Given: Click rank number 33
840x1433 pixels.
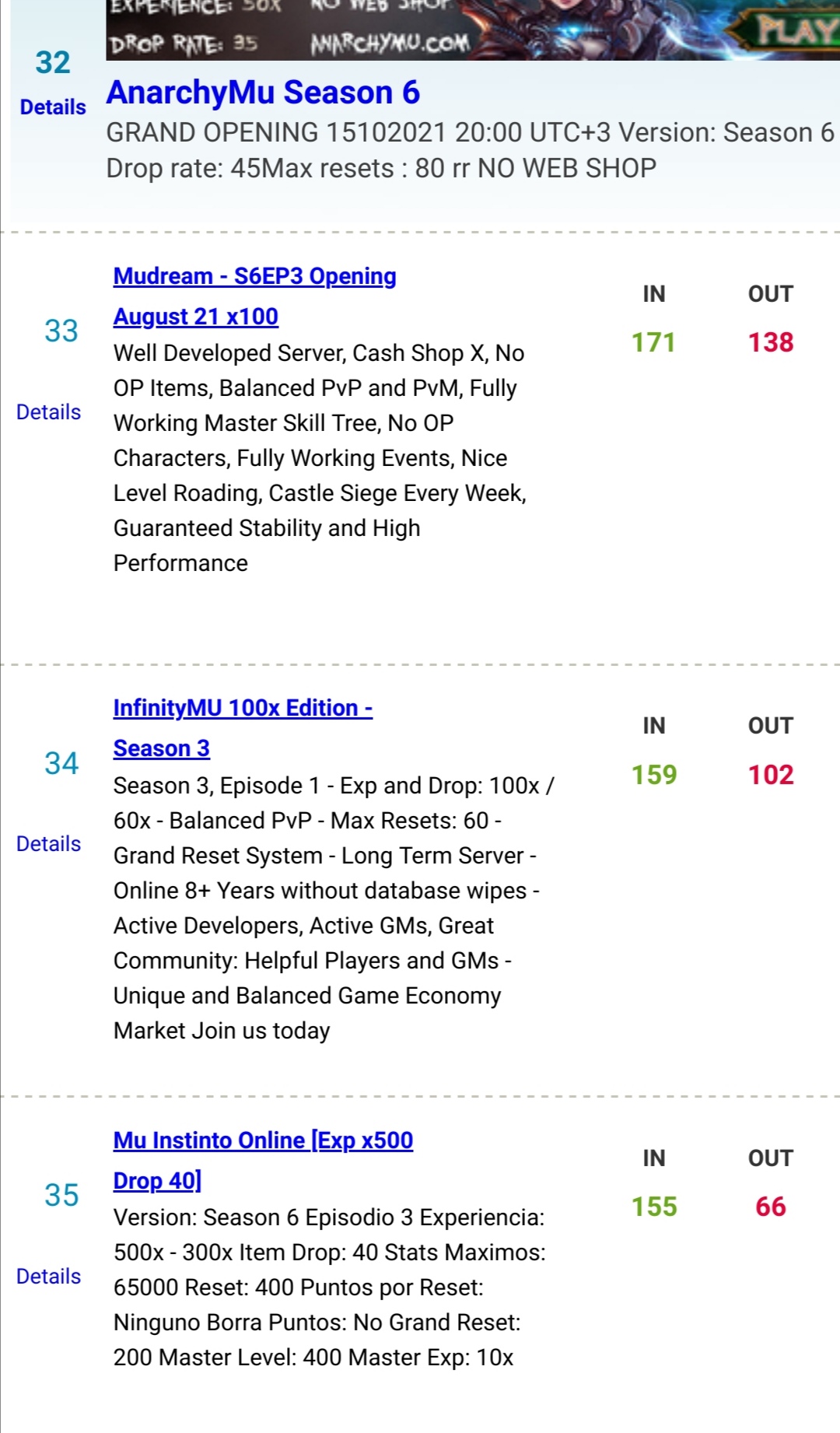Looking at the screenshot, I should coord(61,331).
